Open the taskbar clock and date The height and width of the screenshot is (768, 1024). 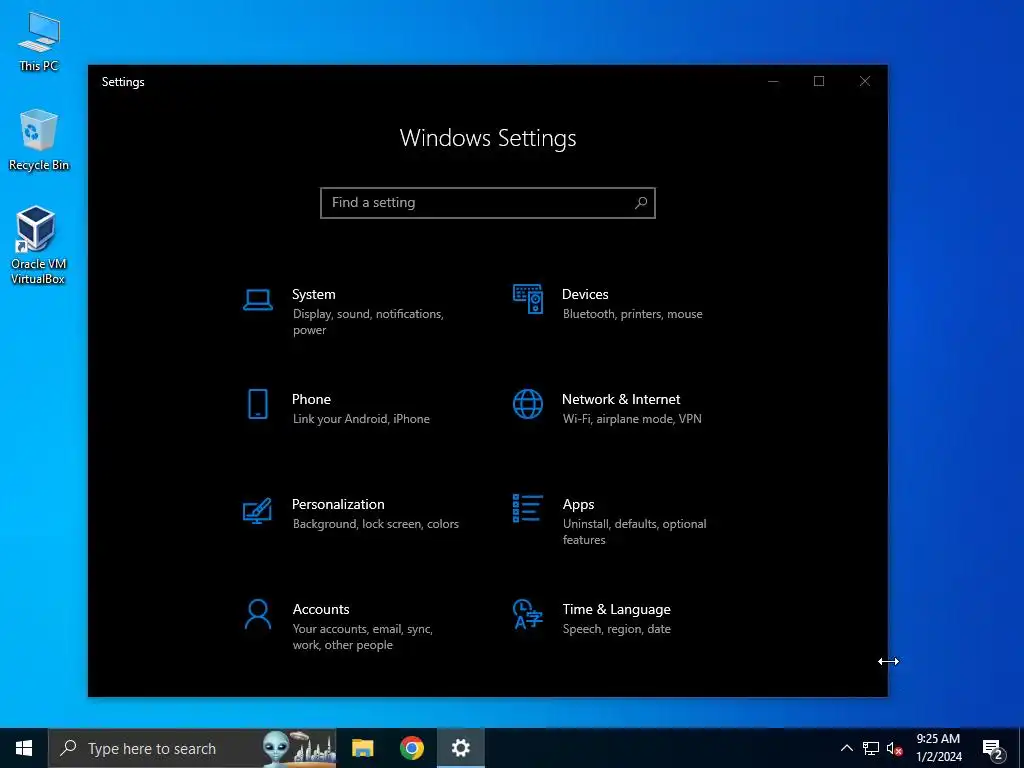pos(938,748)
